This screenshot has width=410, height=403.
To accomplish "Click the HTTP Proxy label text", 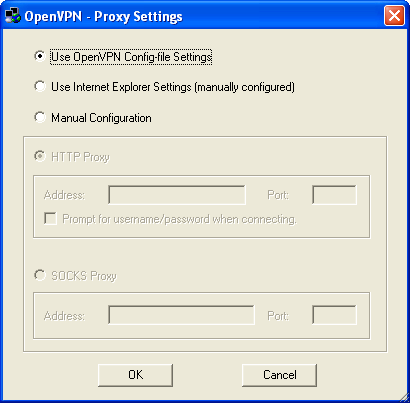I will [80, 157].
